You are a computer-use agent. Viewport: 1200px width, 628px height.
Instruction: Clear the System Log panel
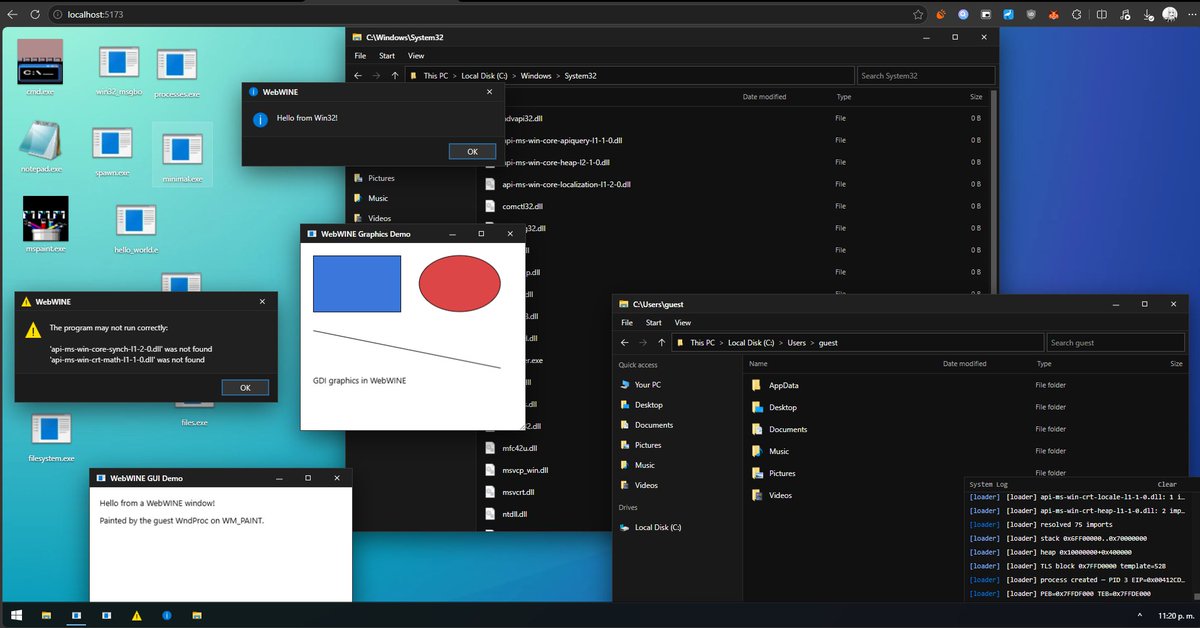(1167, 484)
